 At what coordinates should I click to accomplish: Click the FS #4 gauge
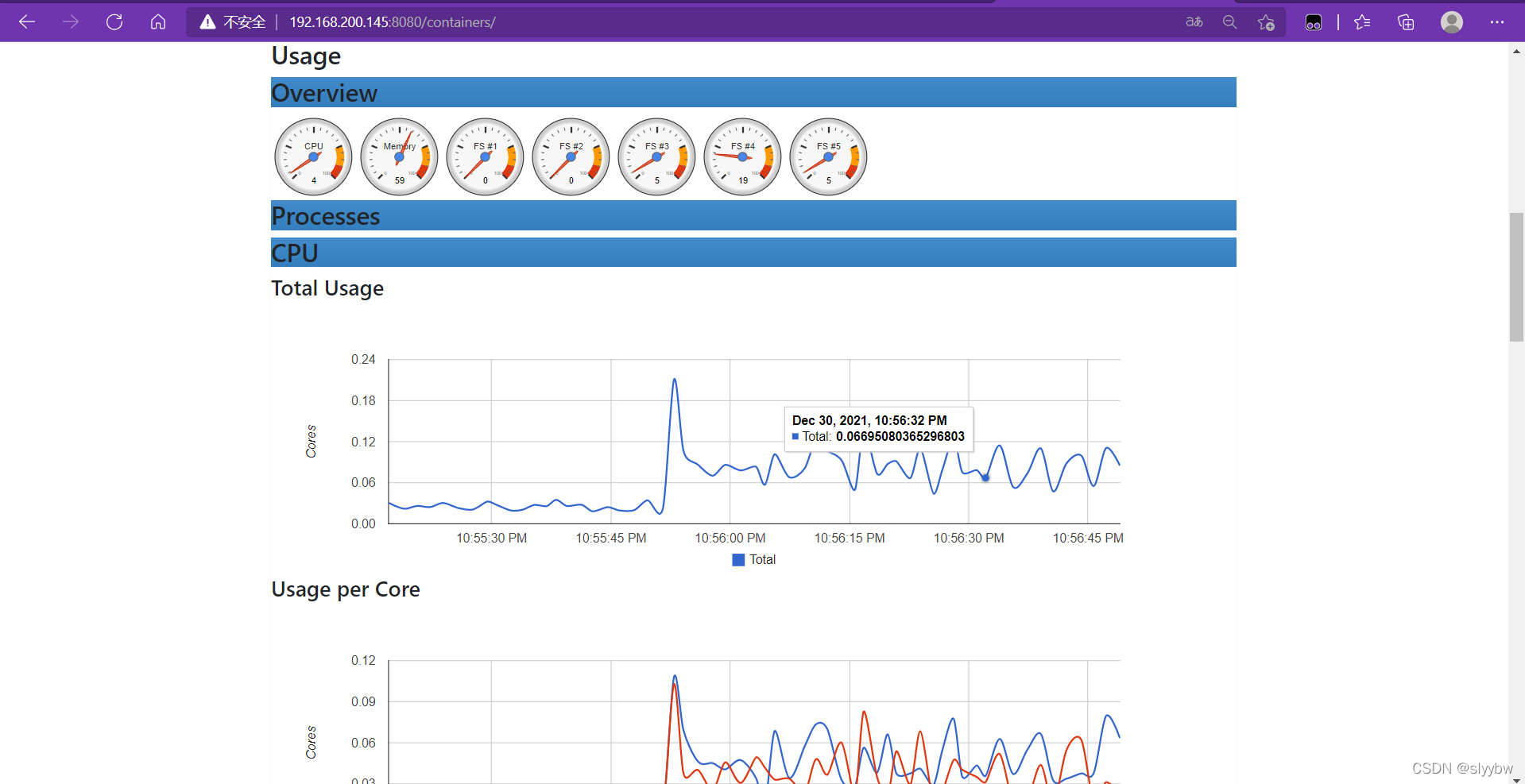[743, 157]
